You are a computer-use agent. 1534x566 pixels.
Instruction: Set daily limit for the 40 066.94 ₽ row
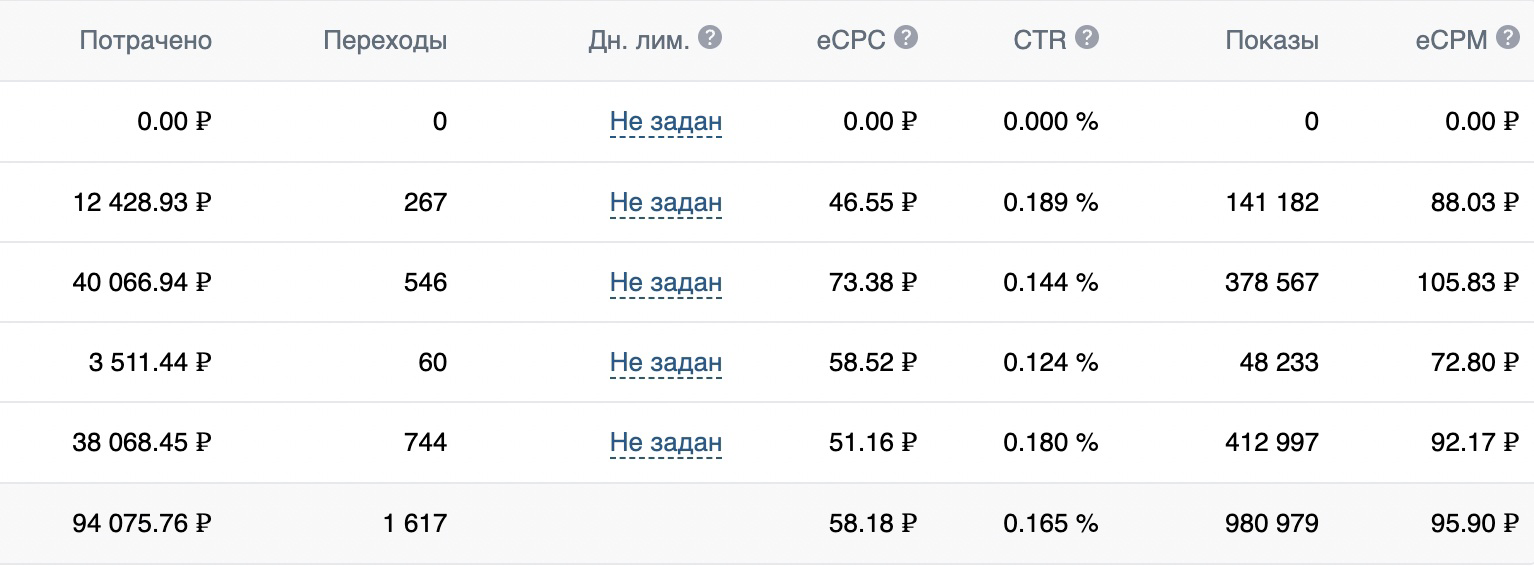(666, 282)
